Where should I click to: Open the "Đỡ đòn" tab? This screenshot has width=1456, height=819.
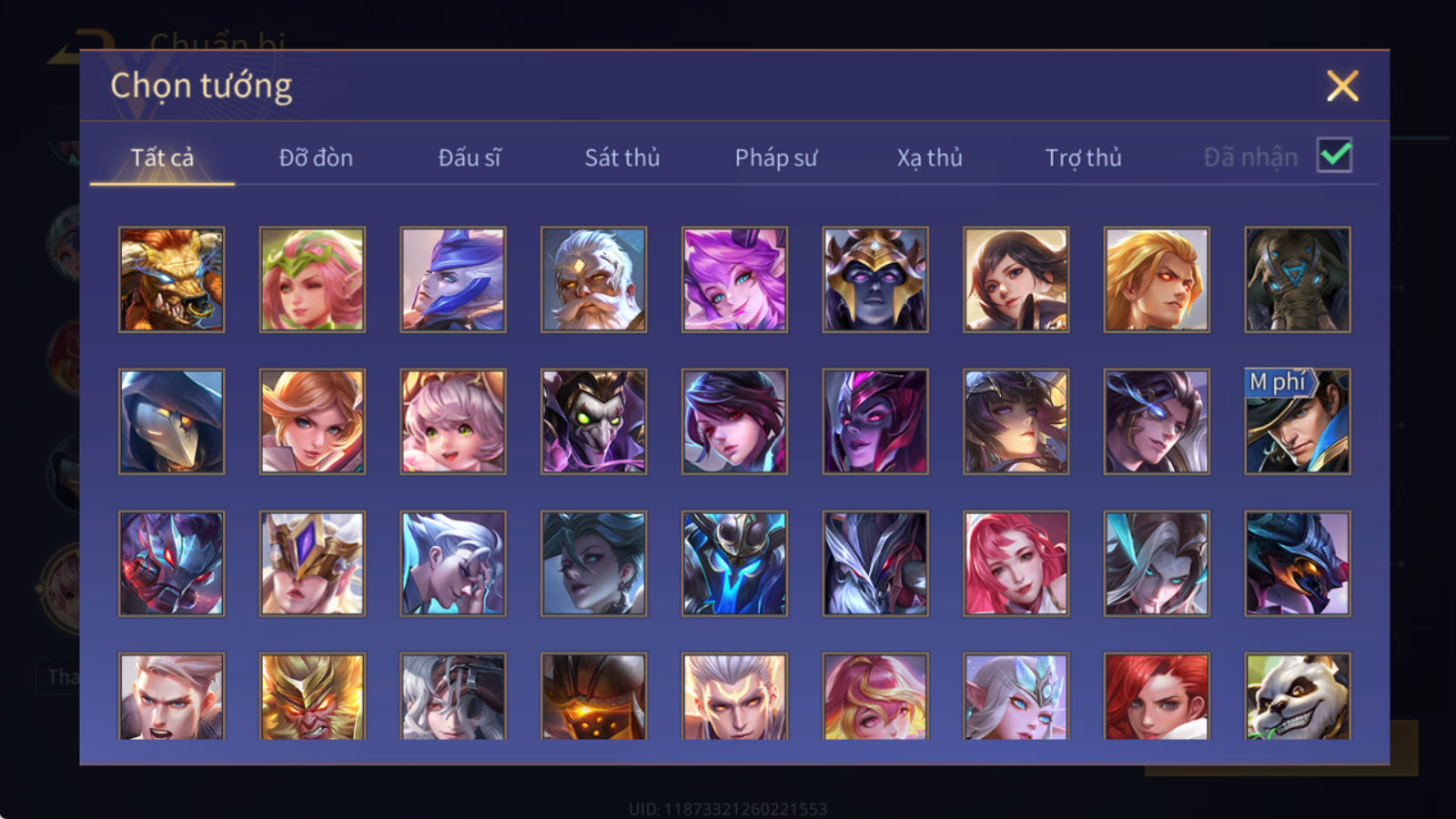pos(316,157)
